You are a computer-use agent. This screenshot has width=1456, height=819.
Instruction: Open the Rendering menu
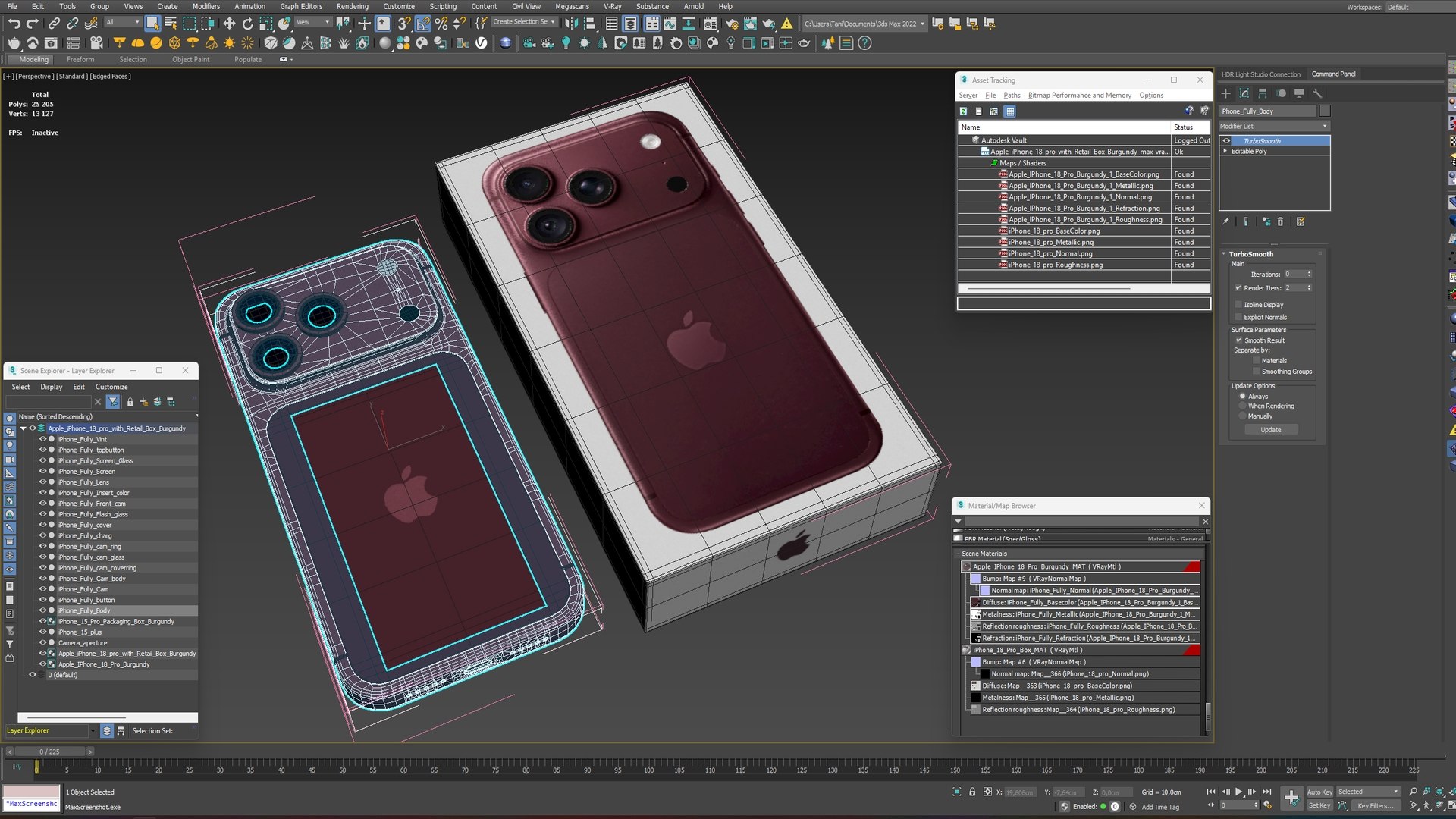(353, 6)
